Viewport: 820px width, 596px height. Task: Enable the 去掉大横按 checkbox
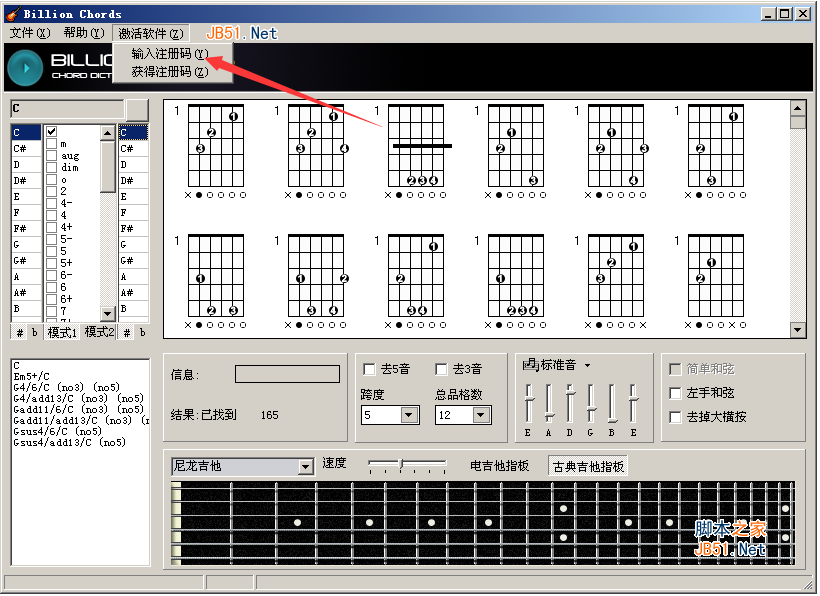tap(675, 417)
